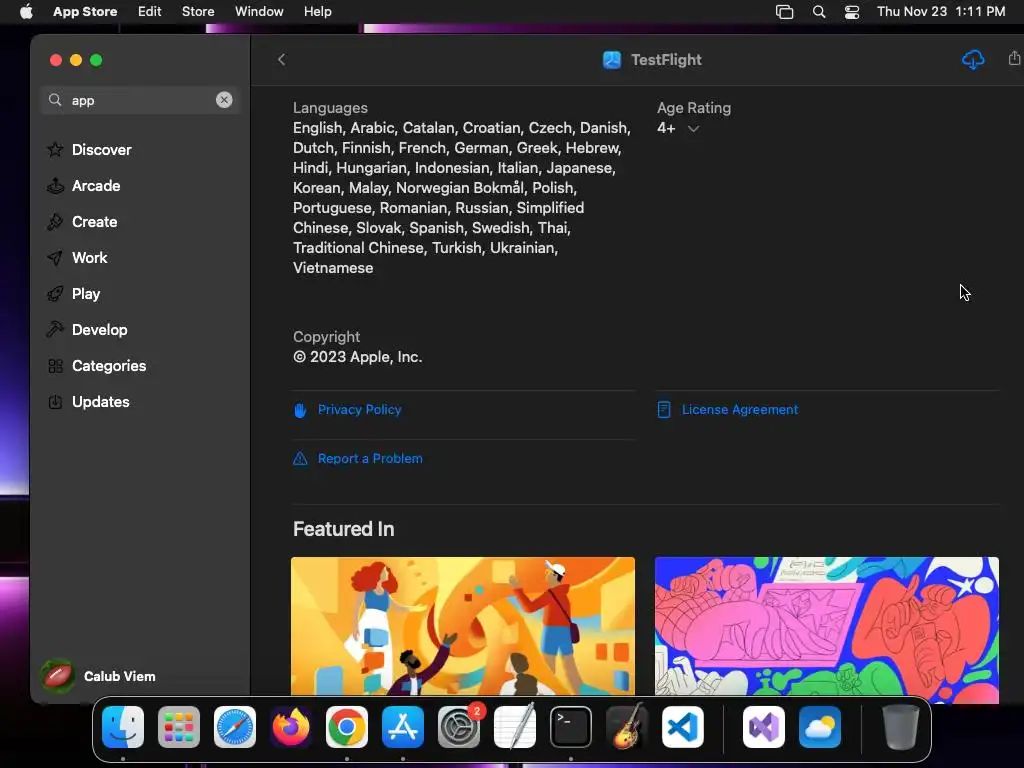Click the Featured In heading

(x=344, y=529)
